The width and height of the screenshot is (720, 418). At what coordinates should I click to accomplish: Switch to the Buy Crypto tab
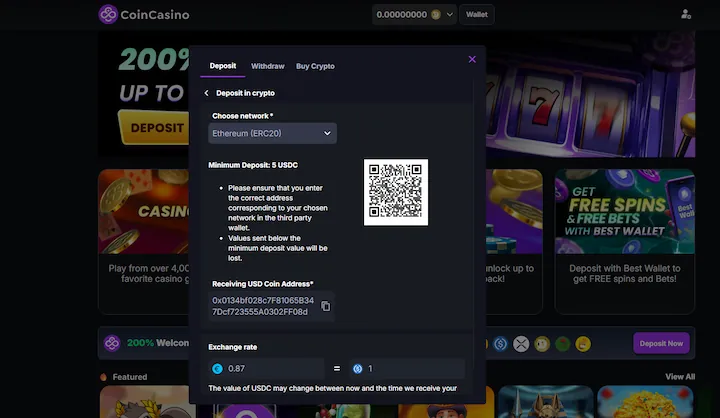[315, 66]
